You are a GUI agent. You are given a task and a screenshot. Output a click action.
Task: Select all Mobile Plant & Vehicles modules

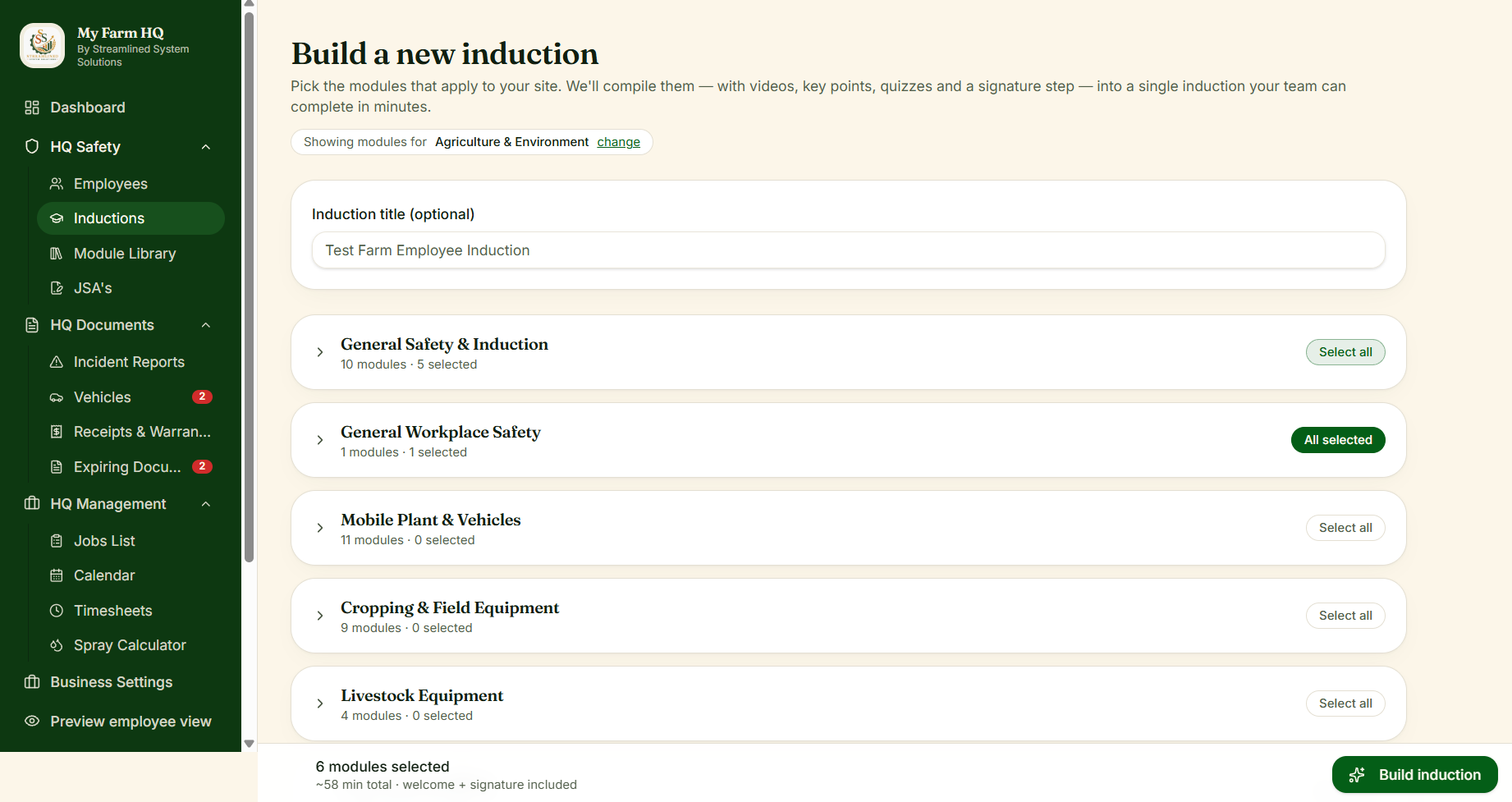[x=1345, y=528]
